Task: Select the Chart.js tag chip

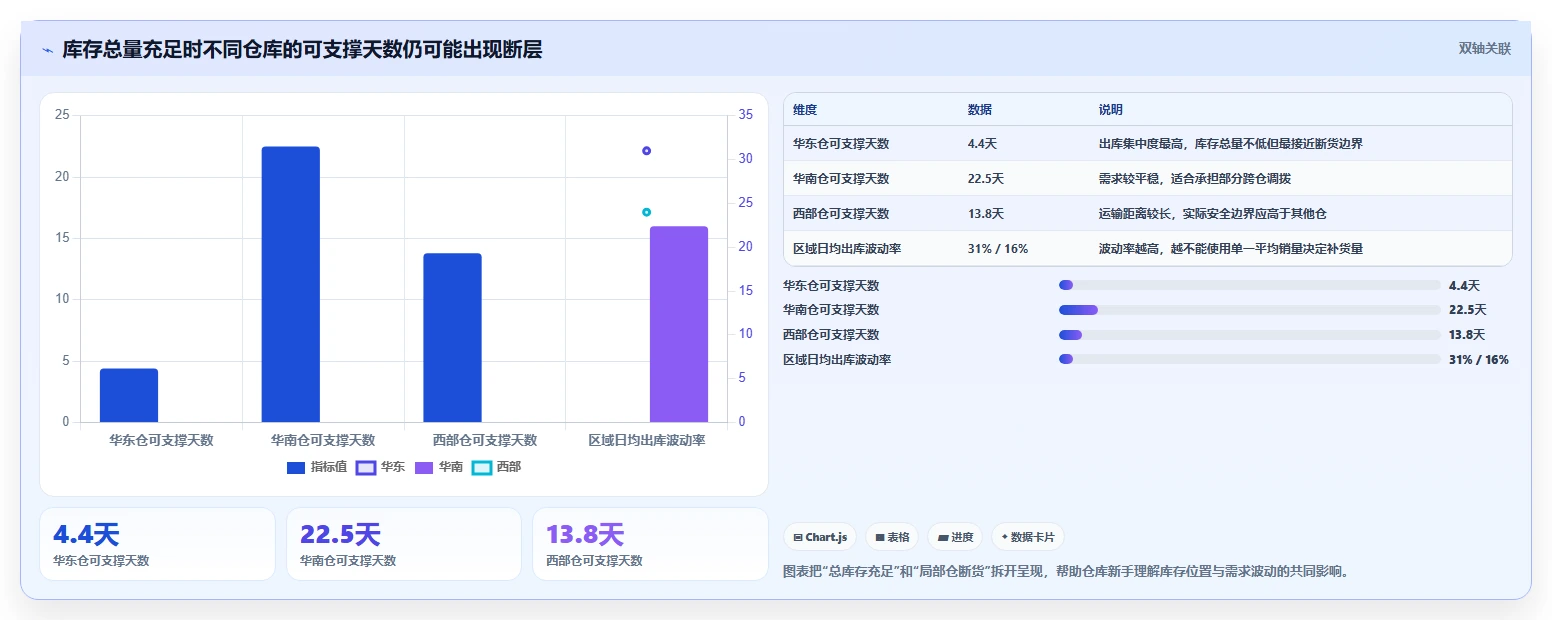Action: point(820,537)
